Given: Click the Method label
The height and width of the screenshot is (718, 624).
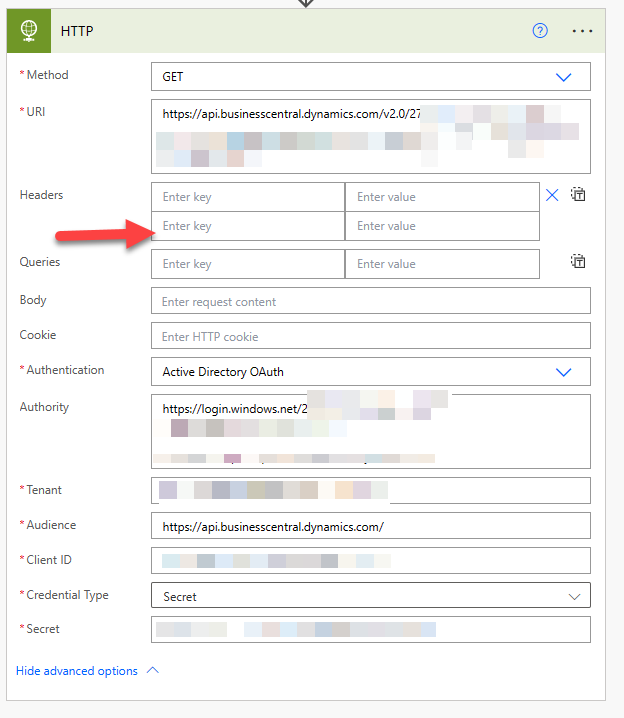Looking at the screenshot, I should point(47,75).
